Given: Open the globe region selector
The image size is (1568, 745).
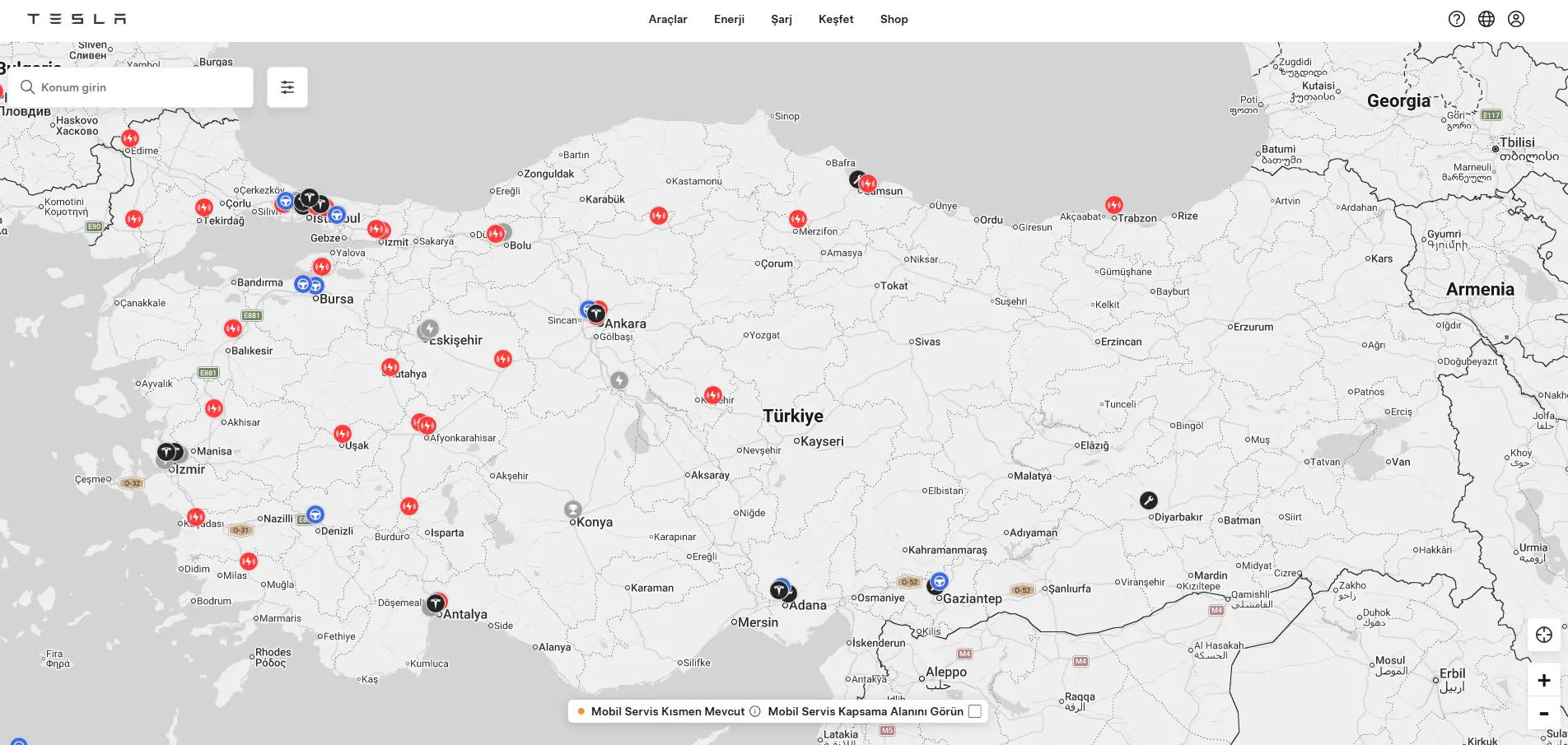Looking at the screenshot, I should (x=1486, y=19).
